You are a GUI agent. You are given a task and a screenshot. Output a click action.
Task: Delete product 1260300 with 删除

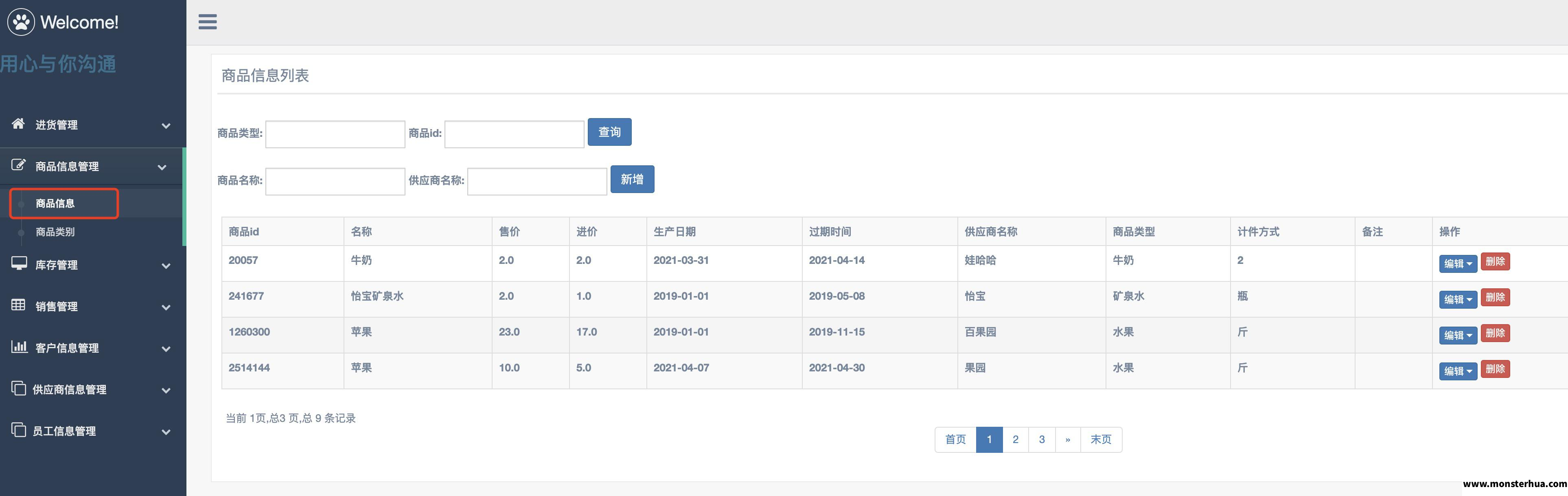tap(1495, 334)
